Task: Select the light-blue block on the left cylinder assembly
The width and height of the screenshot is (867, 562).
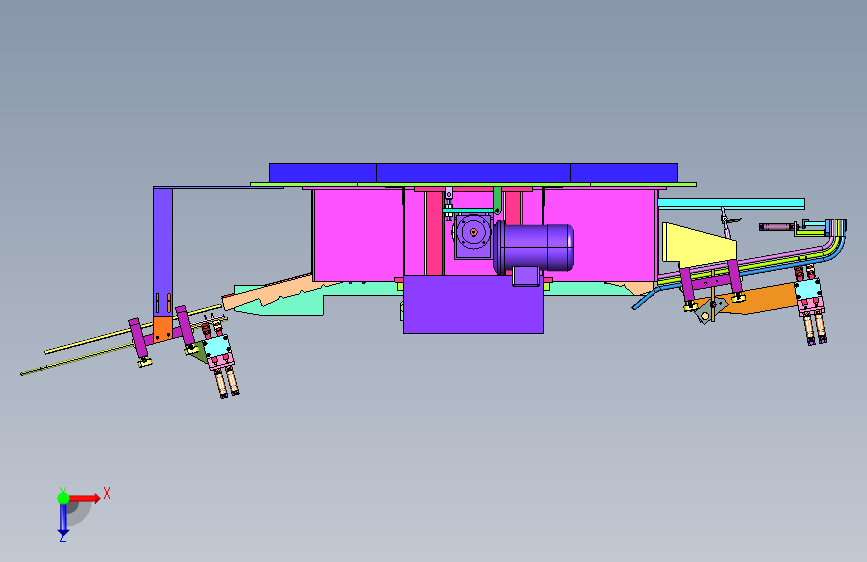Action: pyautogui.click(x=217, y=347)
